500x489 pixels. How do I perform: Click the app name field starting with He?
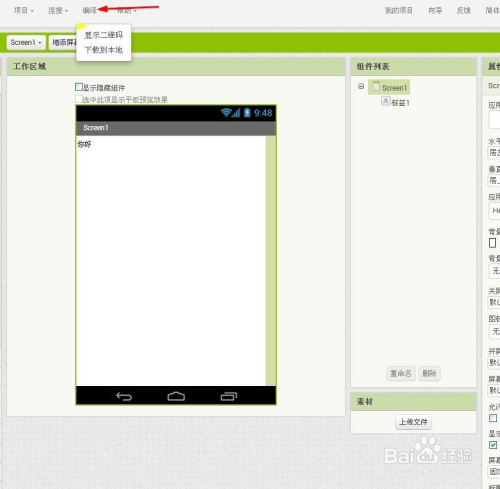(x=494, y=211)
